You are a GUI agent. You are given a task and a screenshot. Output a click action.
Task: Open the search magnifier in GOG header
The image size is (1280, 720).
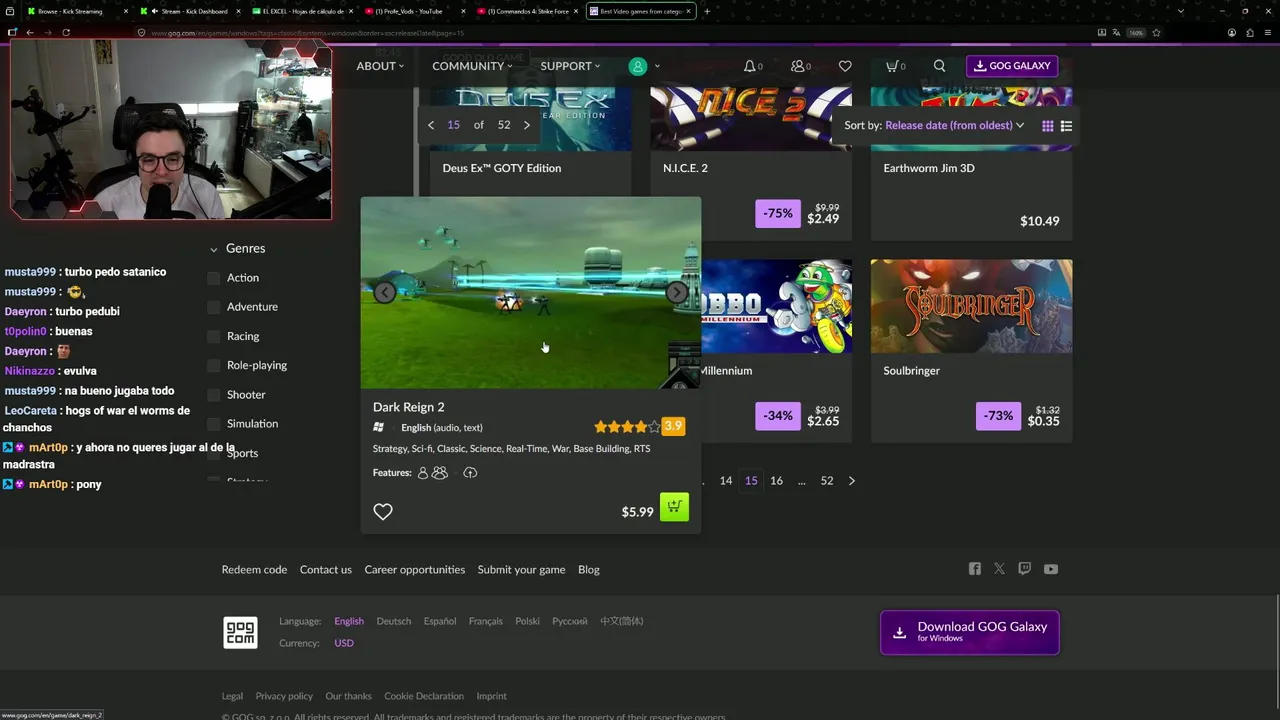pos(939,66)
